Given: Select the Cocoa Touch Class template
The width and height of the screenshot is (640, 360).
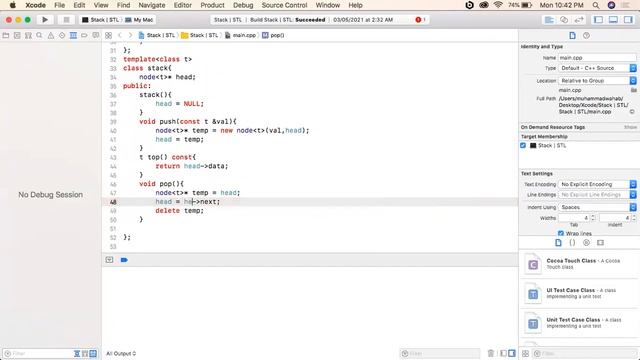Looking at the screenshot, I should 579,264.
